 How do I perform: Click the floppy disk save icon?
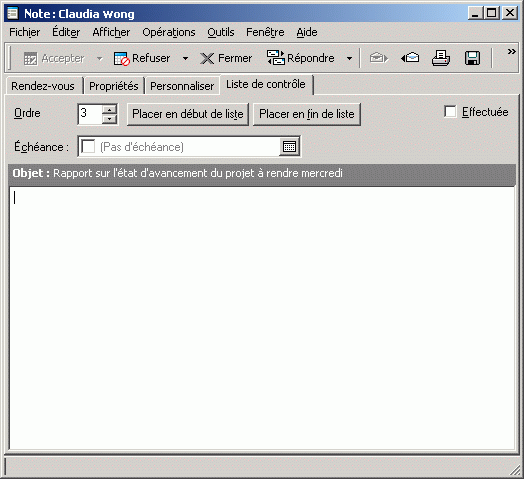(472, 58)
